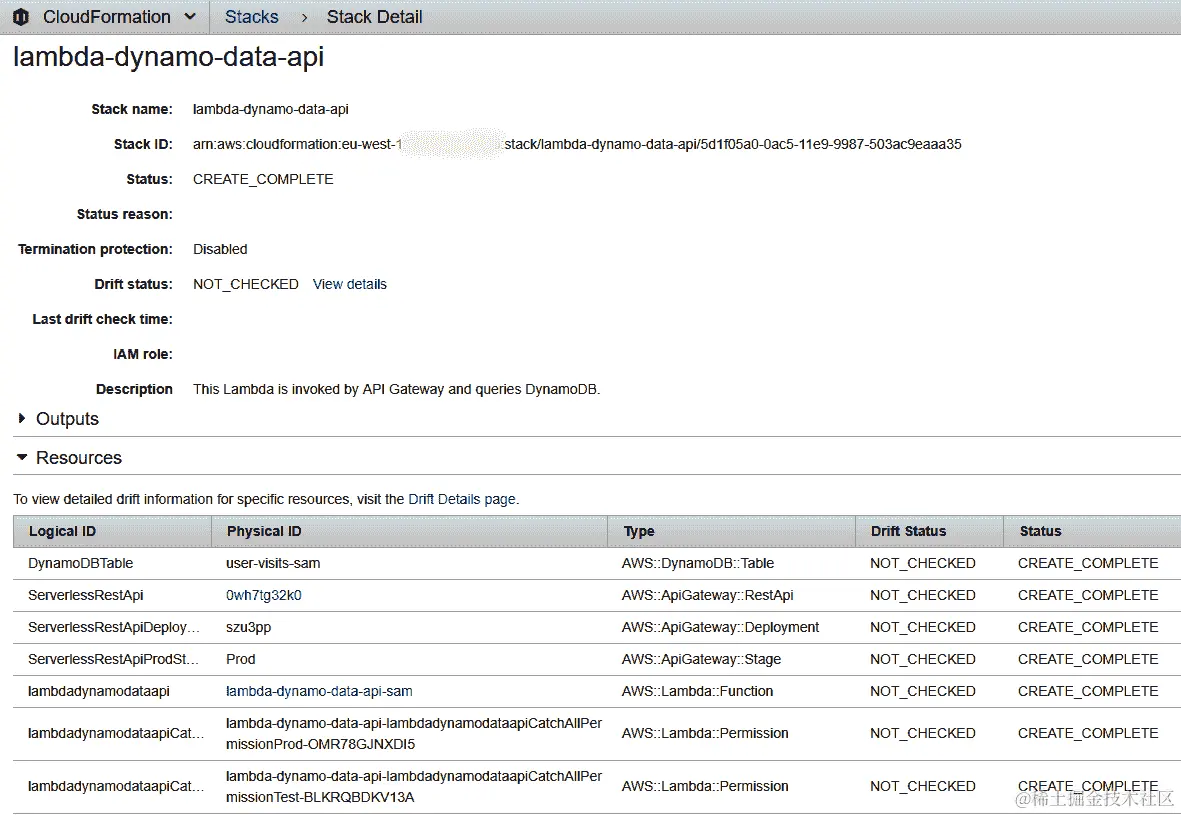Click the Stack name value lambda-dynamo-data-api

pos(270,109)
